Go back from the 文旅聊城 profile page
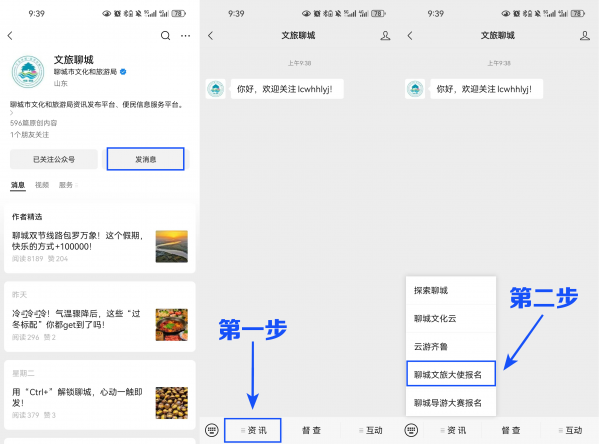The image size is (600, 444). coord(11,36)
